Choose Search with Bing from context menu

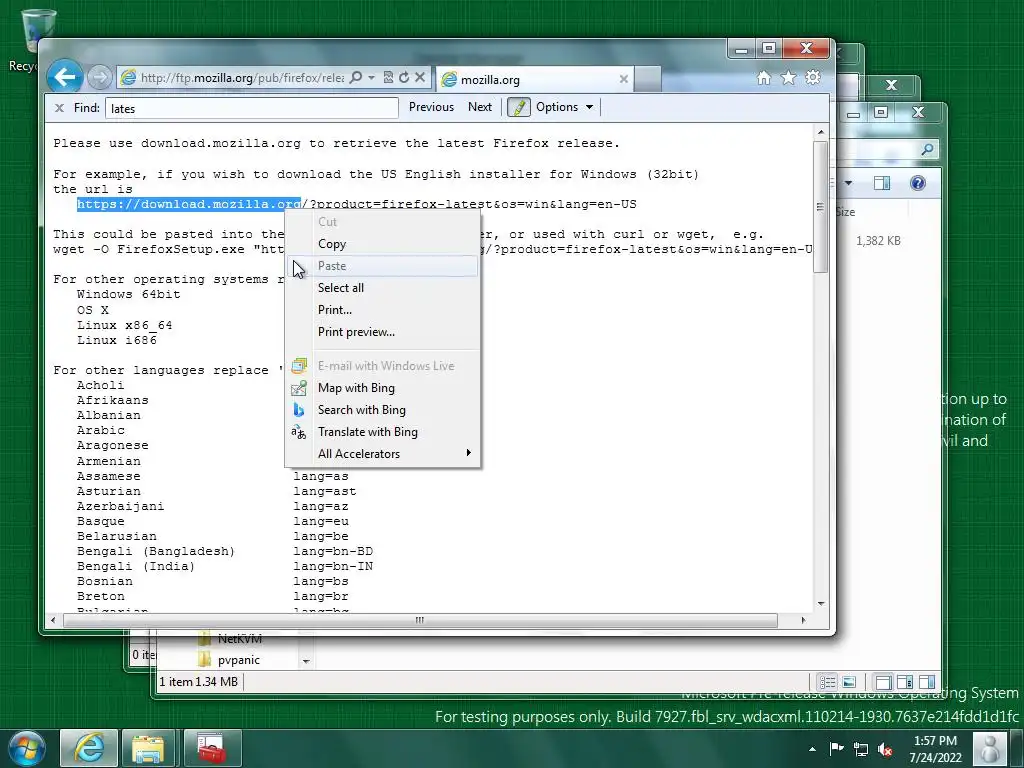point(381,410)
